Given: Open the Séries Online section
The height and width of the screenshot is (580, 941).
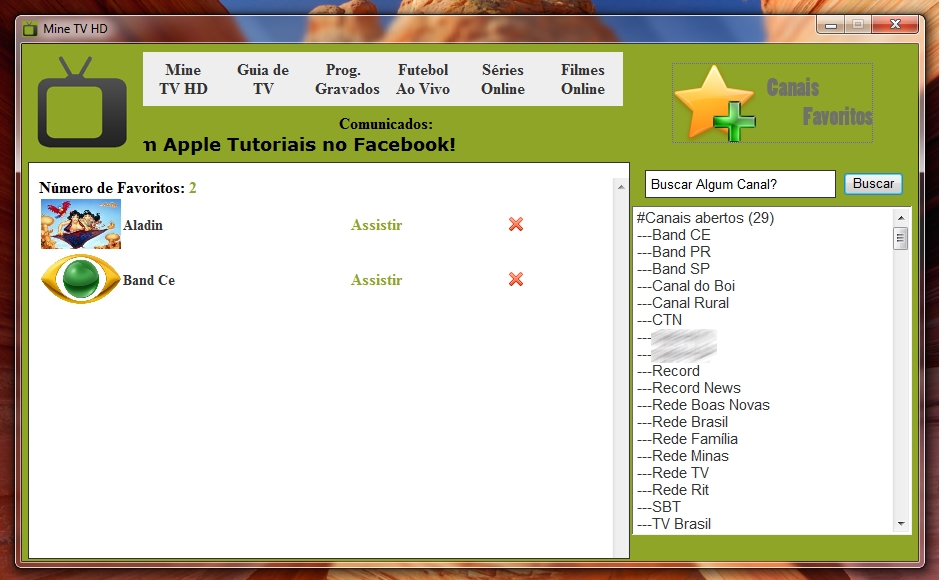Looking at the screenshot, I should 502,79.
